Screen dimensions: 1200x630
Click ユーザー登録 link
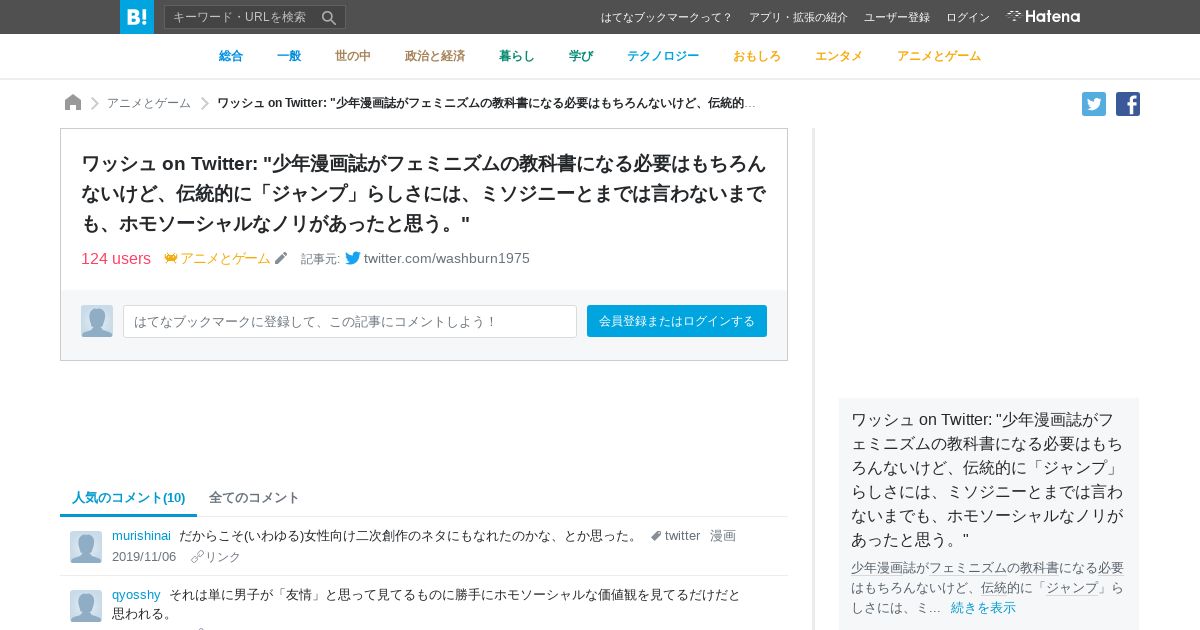pyautogui.click(x=897, y=17)
